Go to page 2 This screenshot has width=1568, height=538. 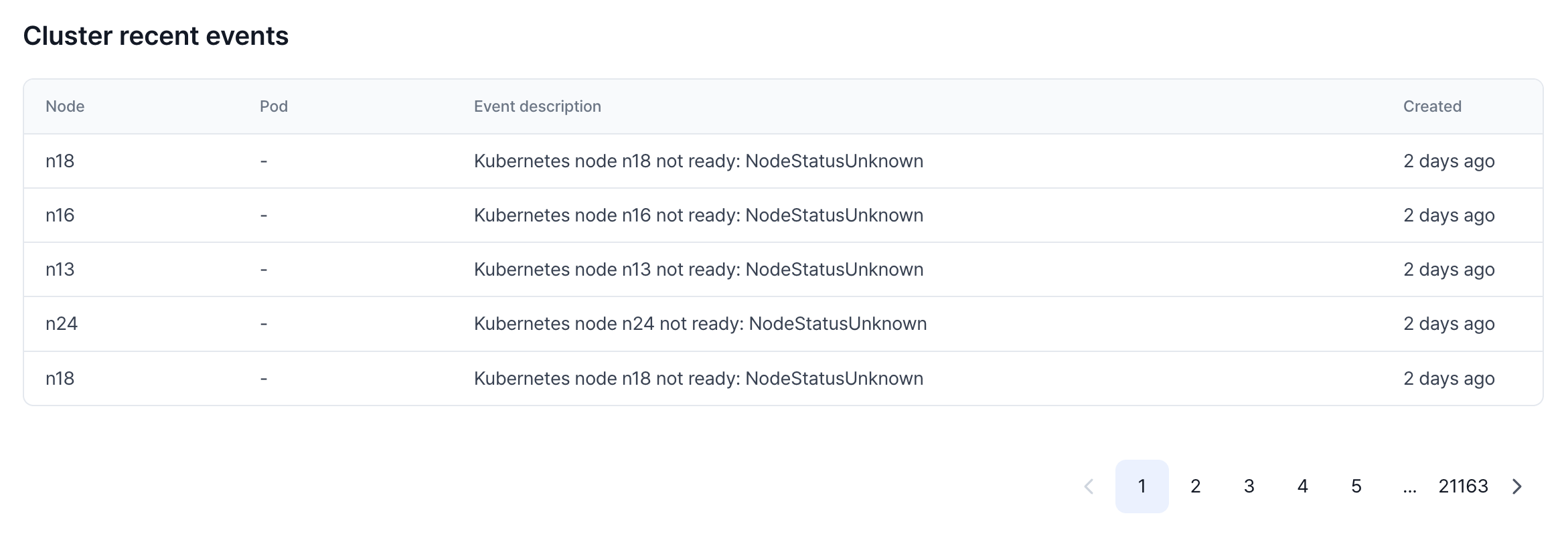[x=1195, y=486]
